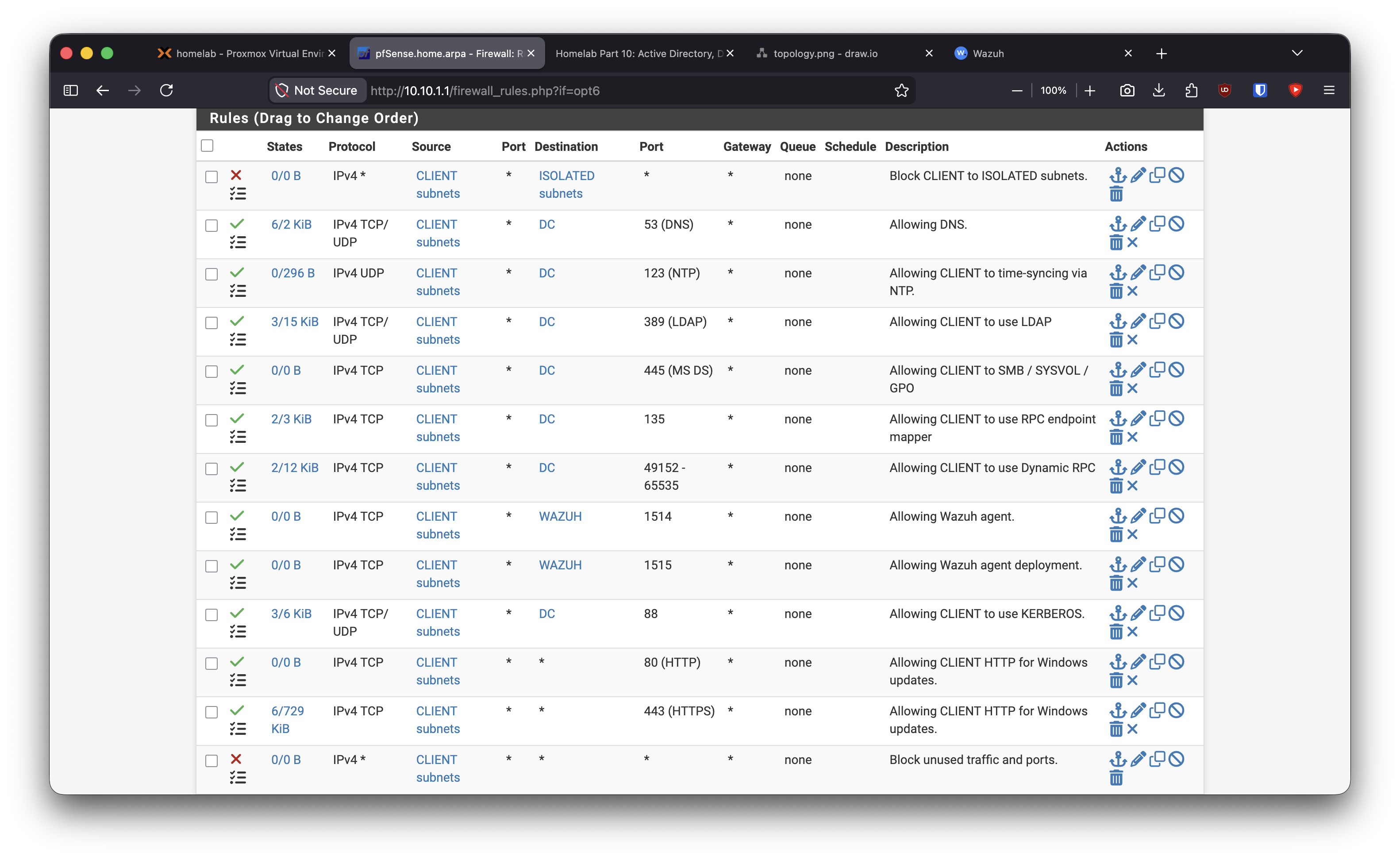1400x860 pixels.
Task: Delete the Block unused traffic rule
Action: coord(1116,778)
